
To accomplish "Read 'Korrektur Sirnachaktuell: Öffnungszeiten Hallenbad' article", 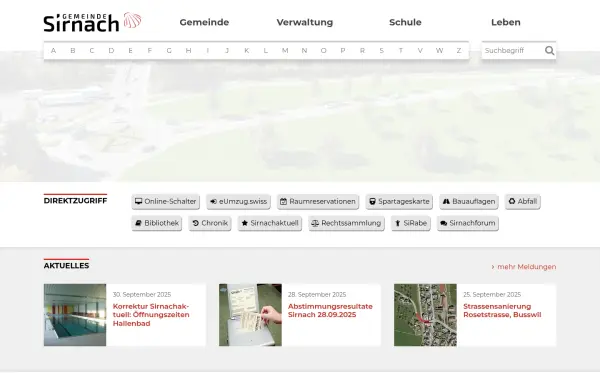I will [151, 315].
